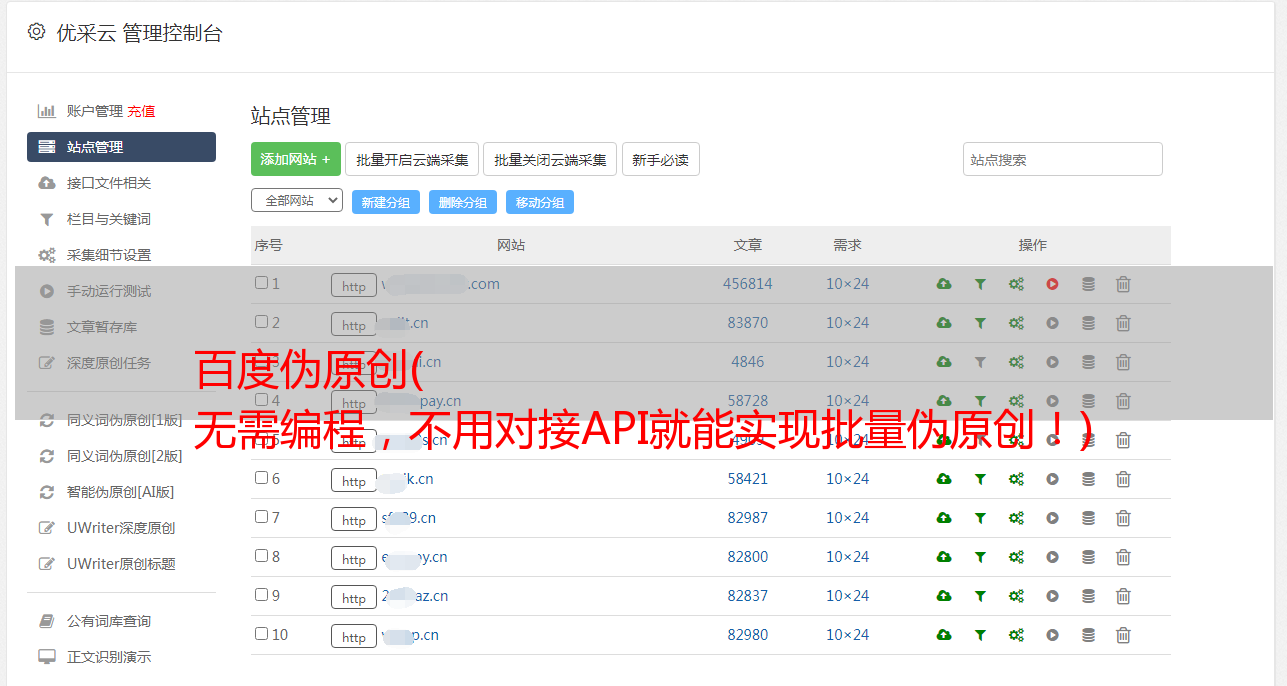Image resolution: width=1287 pixels, height=686 pixels.
Task: Mark the checkbox for site number 9
Action: pos(262,595)
